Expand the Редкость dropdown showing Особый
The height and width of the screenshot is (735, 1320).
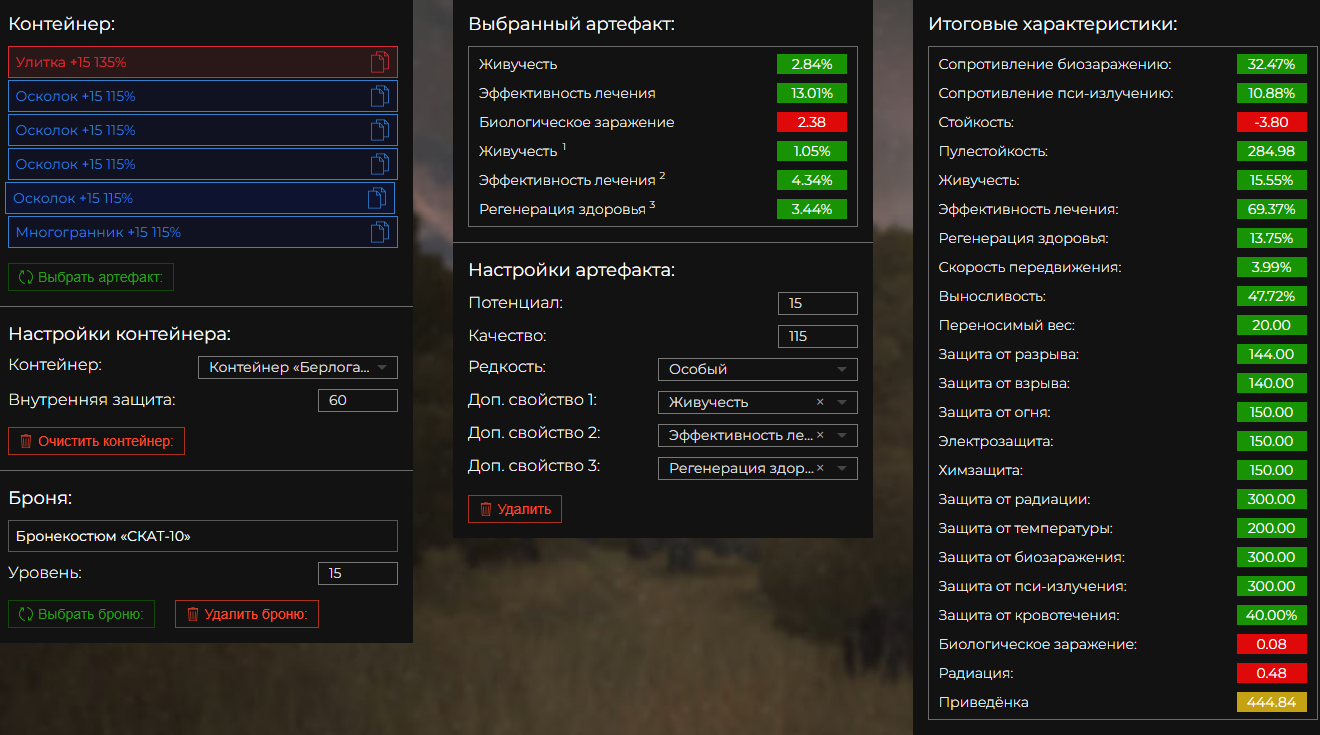(x=757, y=369)
